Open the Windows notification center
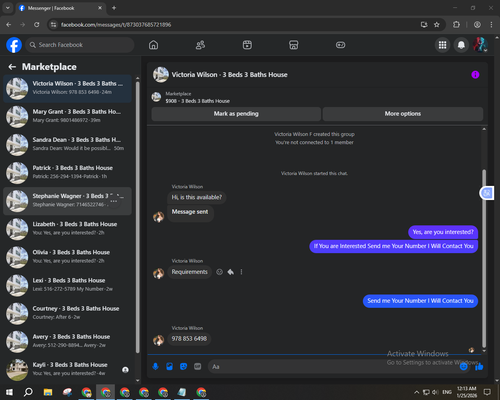Screen dimensions: 500x400 click(x=487, y=392)
